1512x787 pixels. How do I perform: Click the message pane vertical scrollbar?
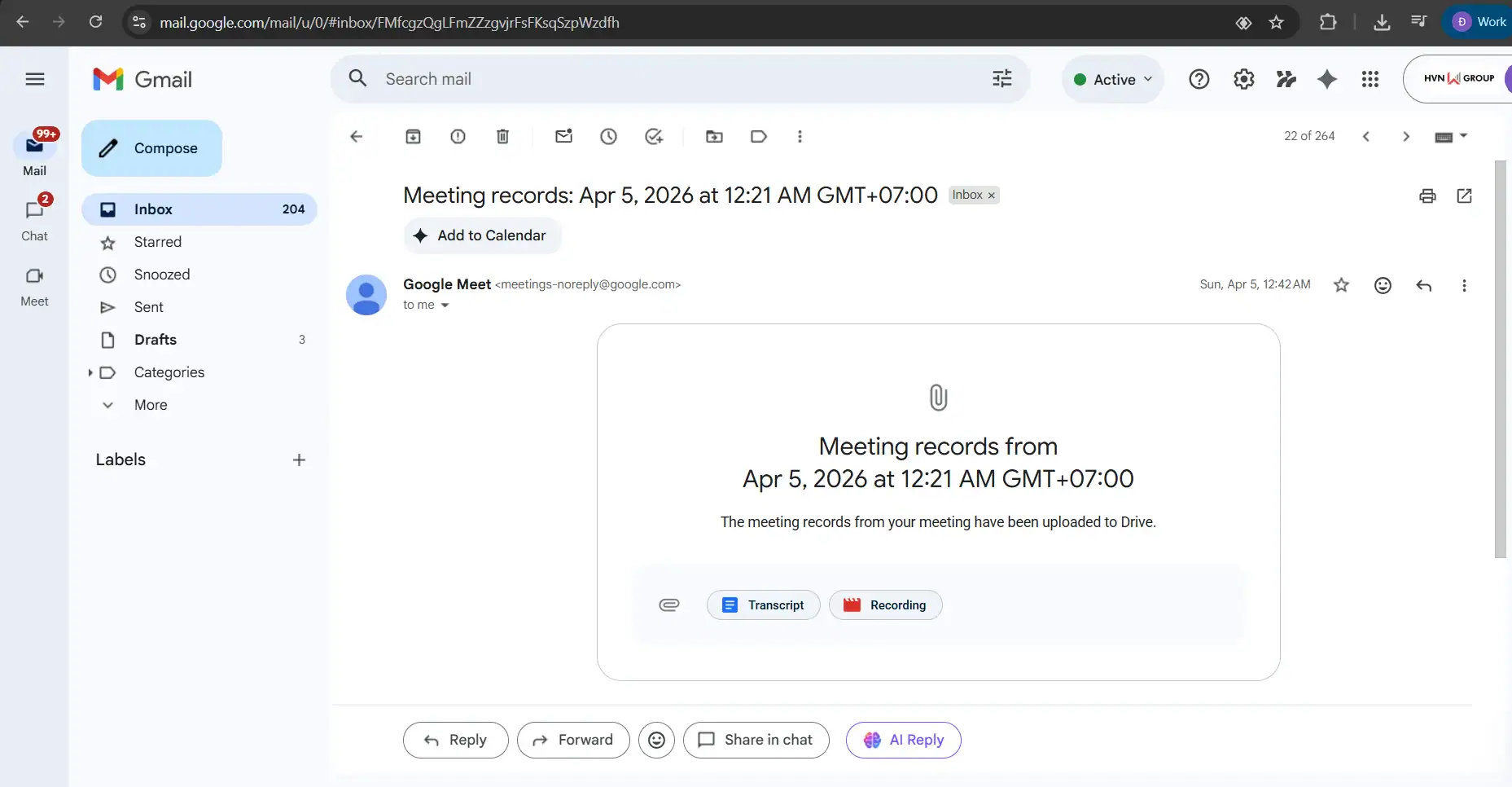point(1501,359)
